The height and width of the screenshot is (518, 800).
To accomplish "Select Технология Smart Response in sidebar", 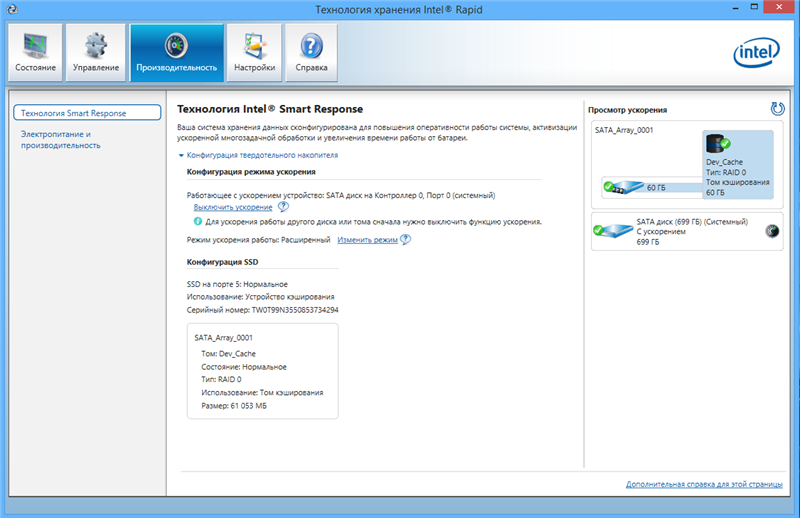I will [87, 113].
